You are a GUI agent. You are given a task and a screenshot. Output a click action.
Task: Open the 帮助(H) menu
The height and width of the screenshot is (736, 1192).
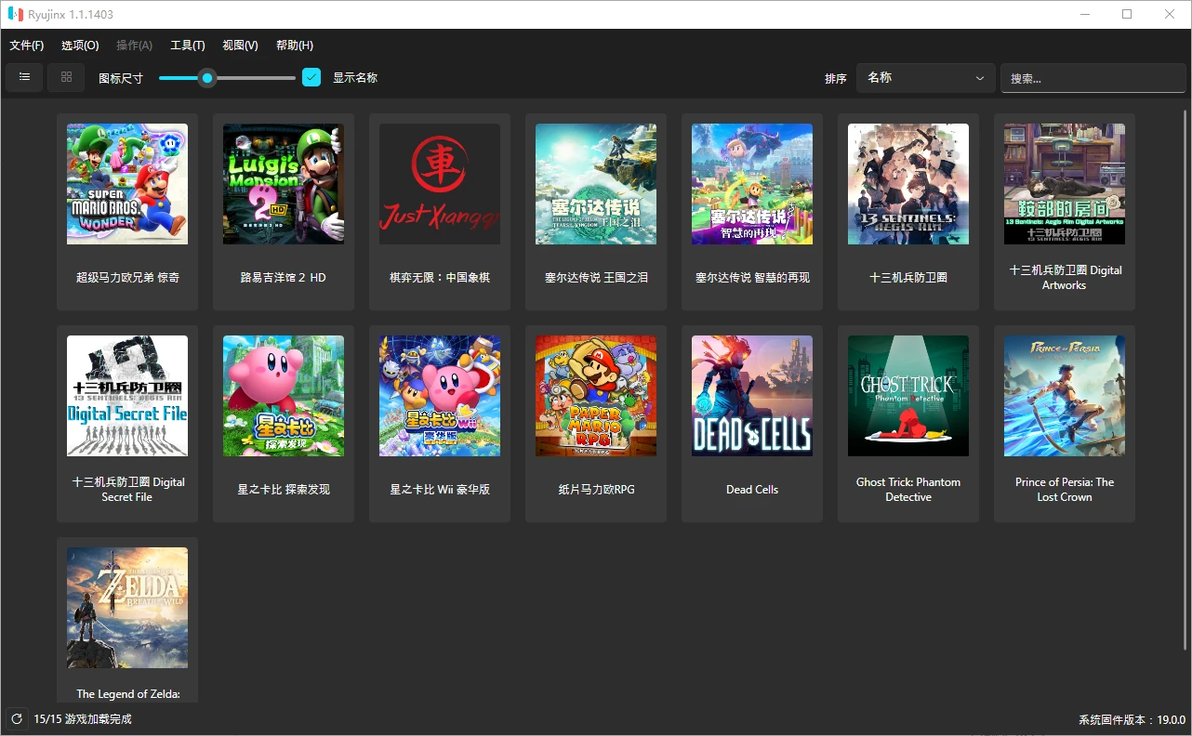(x=294, y=45)
